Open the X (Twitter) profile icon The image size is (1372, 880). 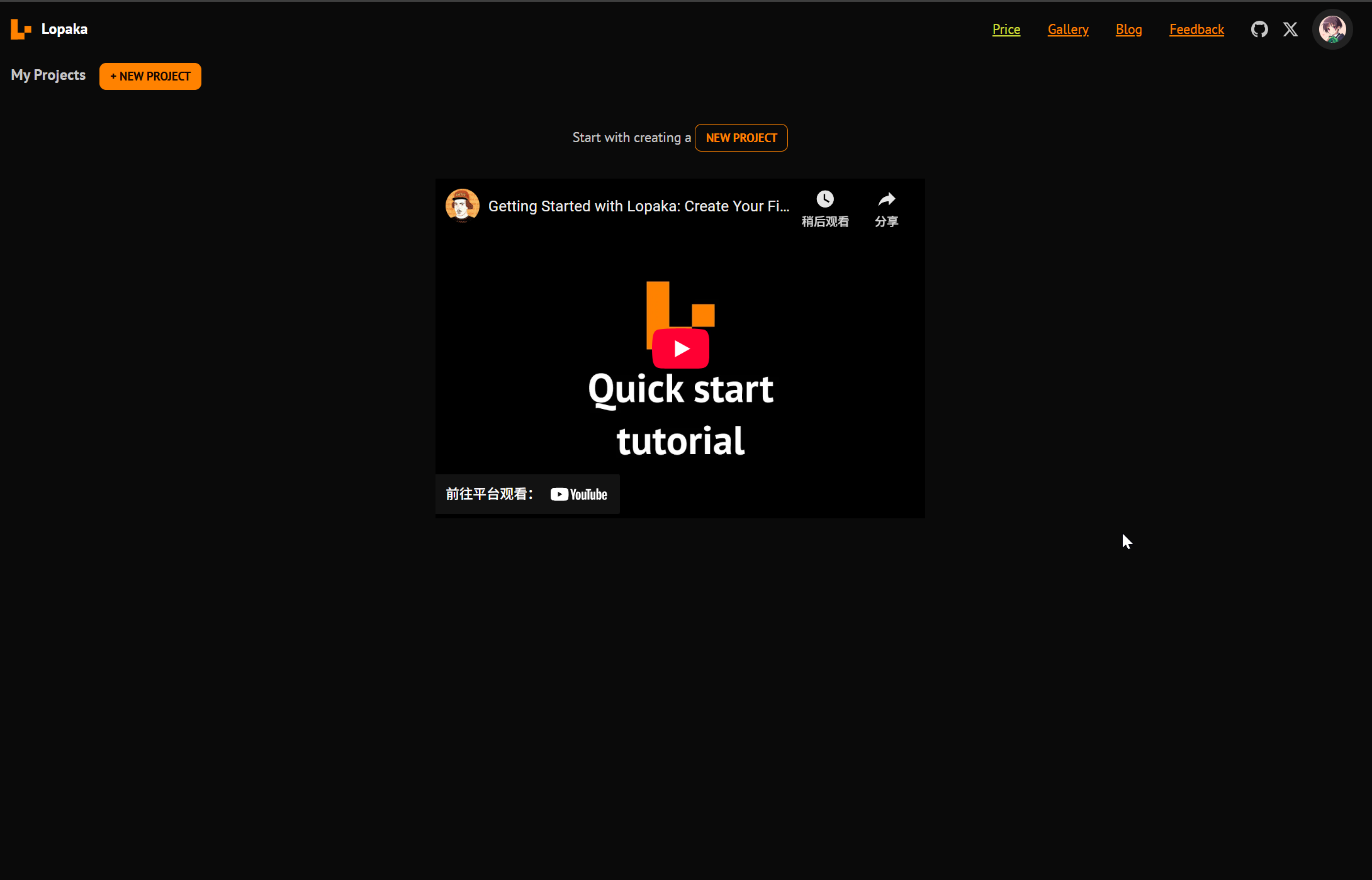[1290, 29]
